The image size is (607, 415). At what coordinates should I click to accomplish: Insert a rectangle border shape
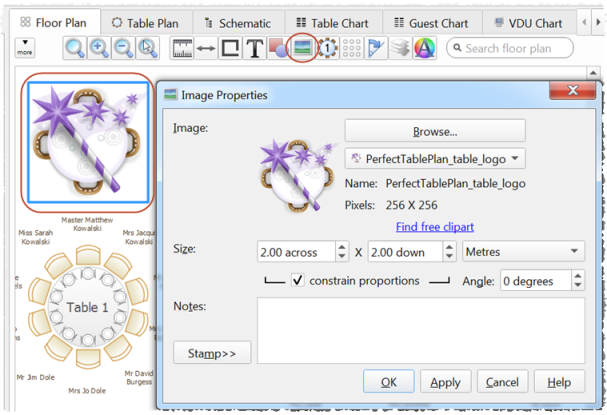pos(230,48)
